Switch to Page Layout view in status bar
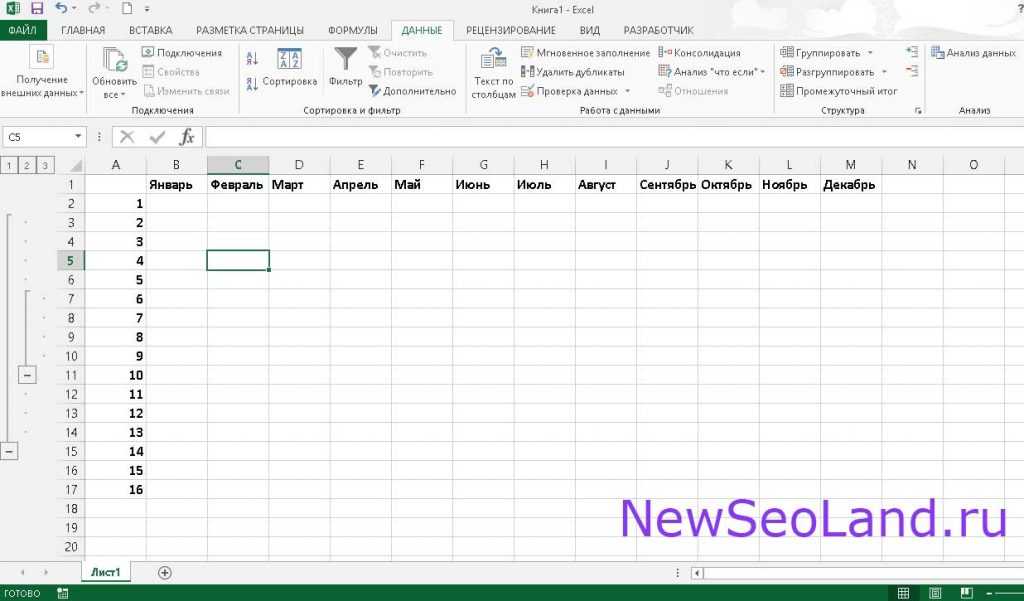This screenshot has height=601, width=1024. click(935, 593)
